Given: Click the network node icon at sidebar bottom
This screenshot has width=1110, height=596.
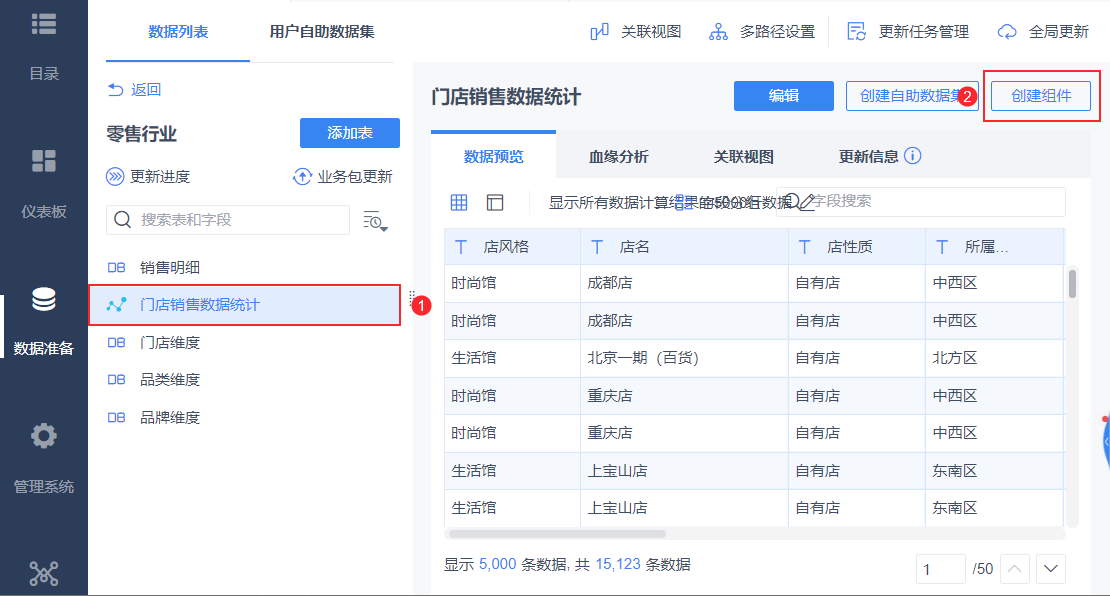Looking at the screenshot, I should (x=44, y=573).
